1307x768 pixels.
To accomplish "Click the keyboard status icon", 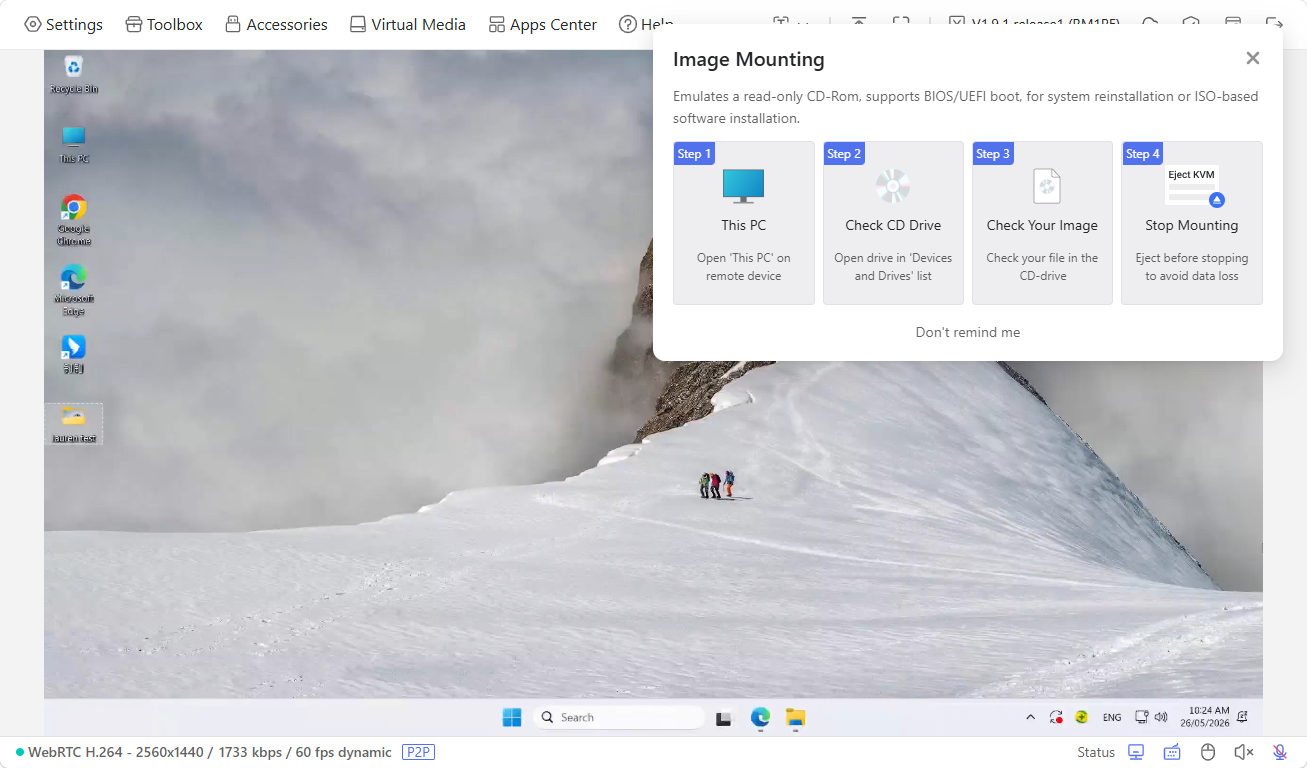I will tap(1172, 752).
